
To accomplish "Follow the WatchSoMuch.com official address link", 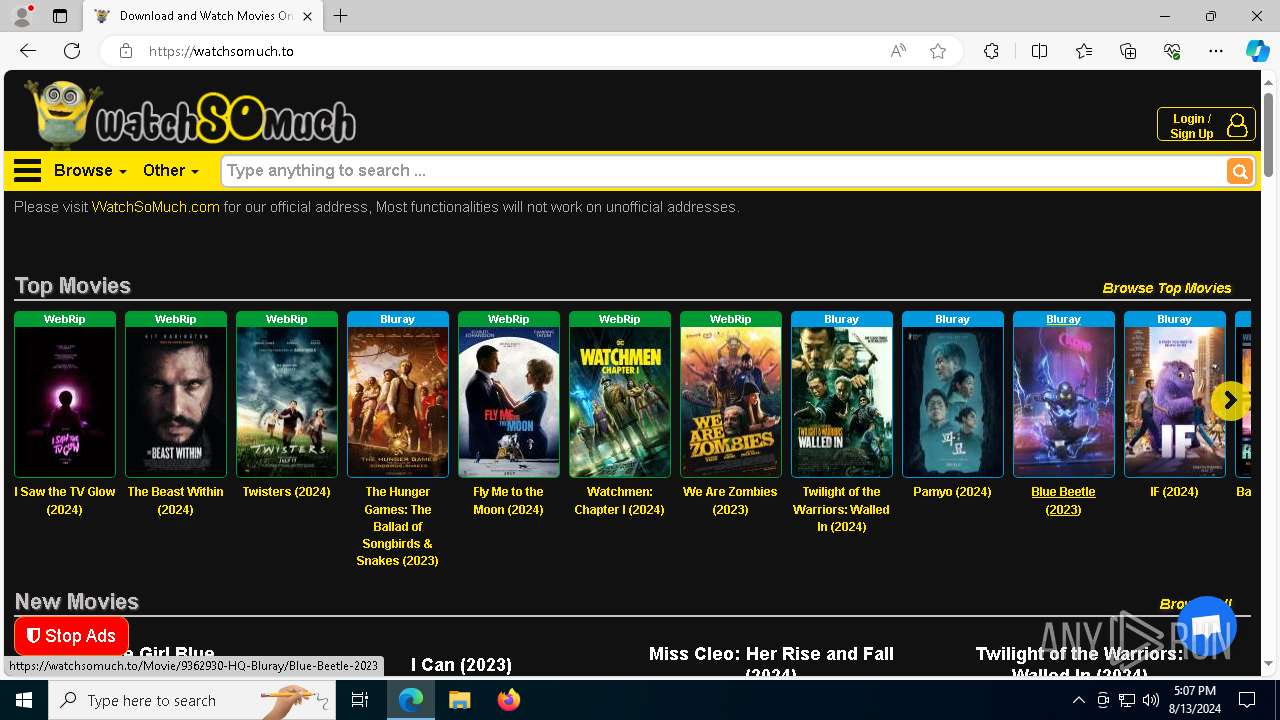I will 156,207.
